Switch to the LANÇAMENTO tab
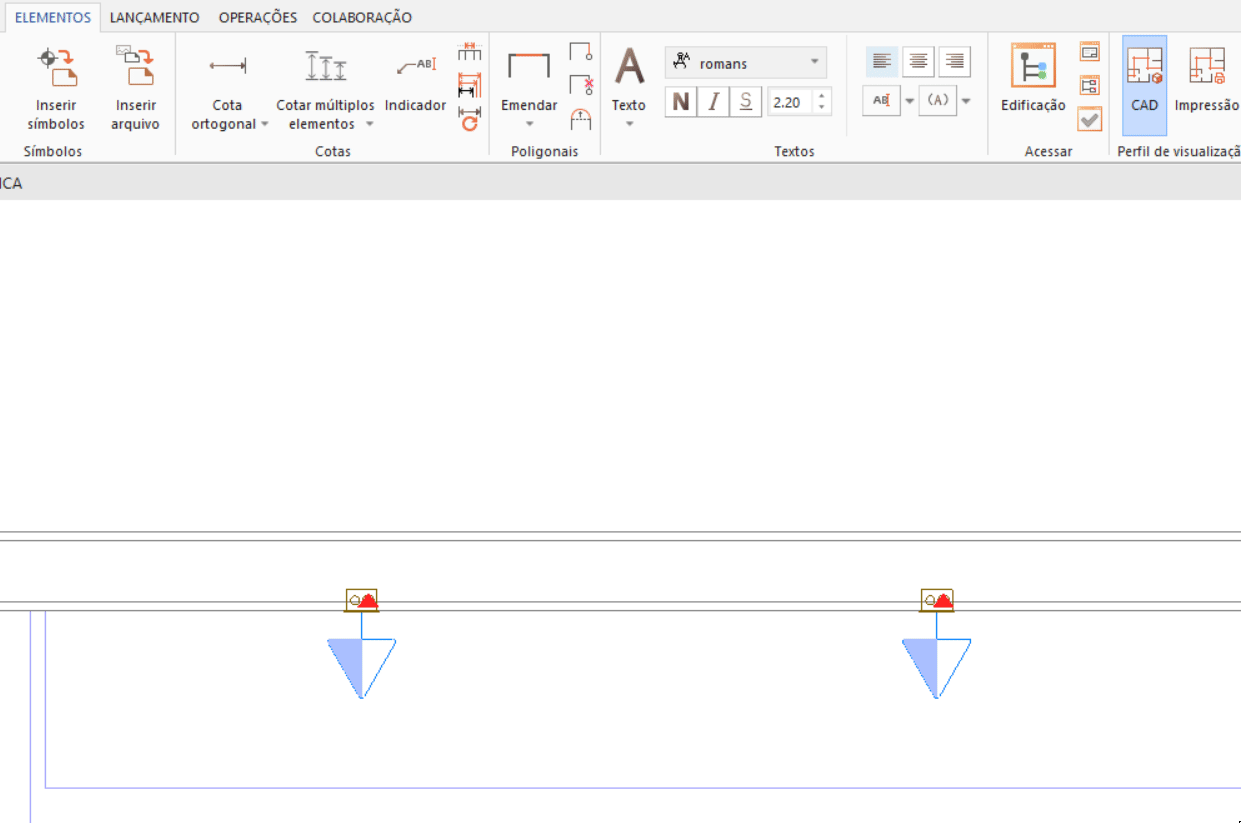 [154, 17]
